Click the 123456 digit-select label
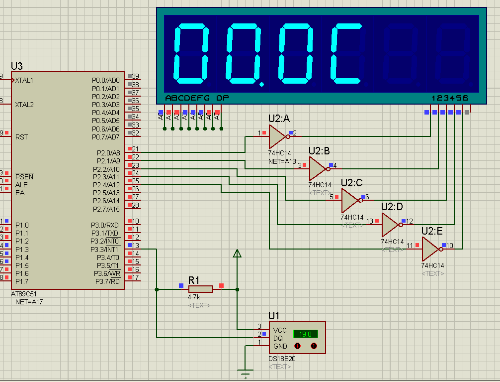This screenshot has width=500, height=382. pos(450,98)
